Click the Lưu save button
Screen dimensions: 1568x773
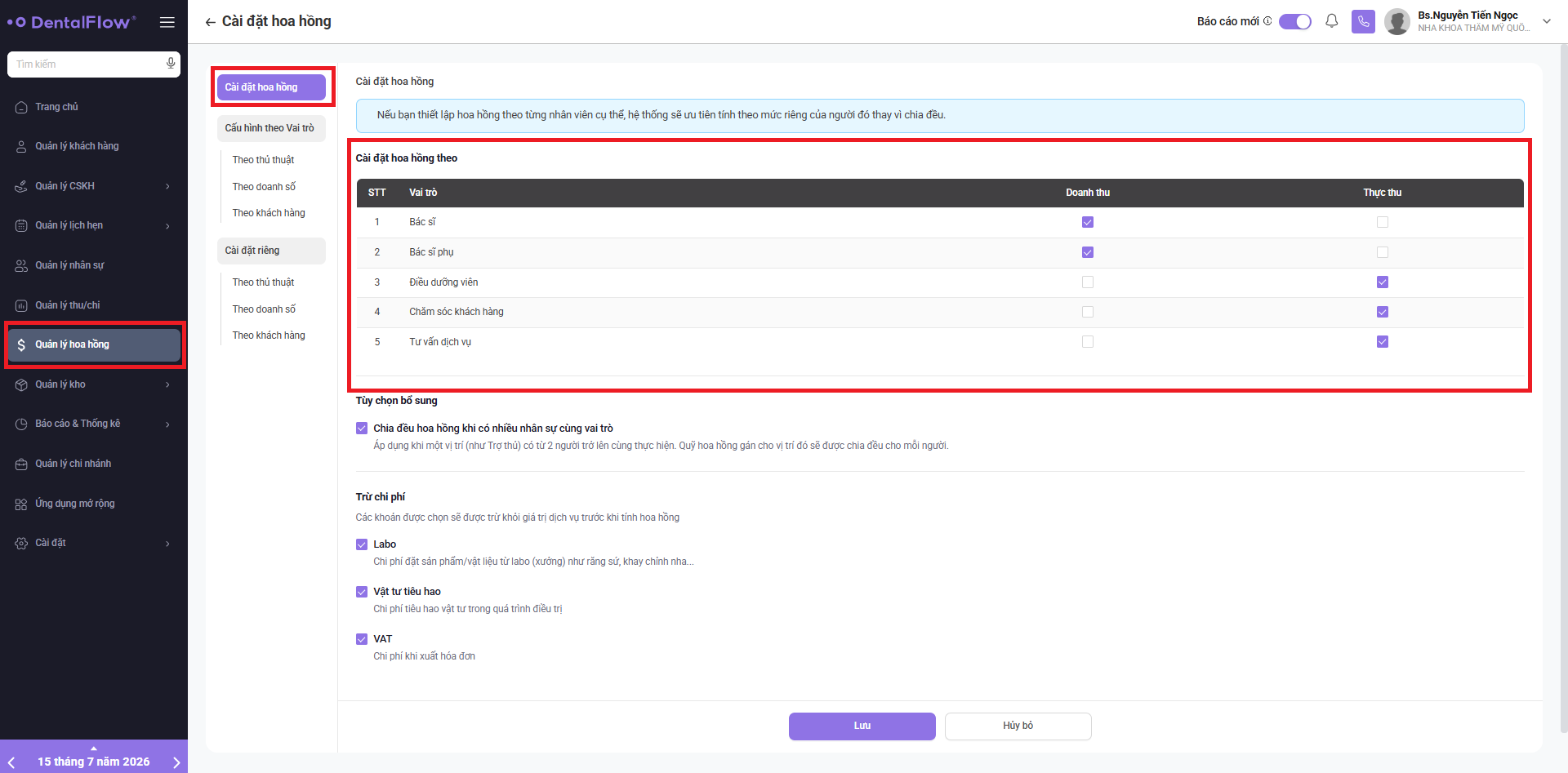coord(862,726)
